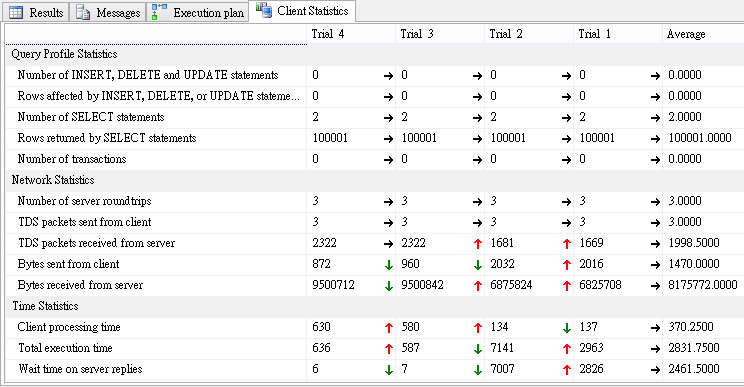
Task: Open the Execution plan tab
Action: [x=198, y=12]
